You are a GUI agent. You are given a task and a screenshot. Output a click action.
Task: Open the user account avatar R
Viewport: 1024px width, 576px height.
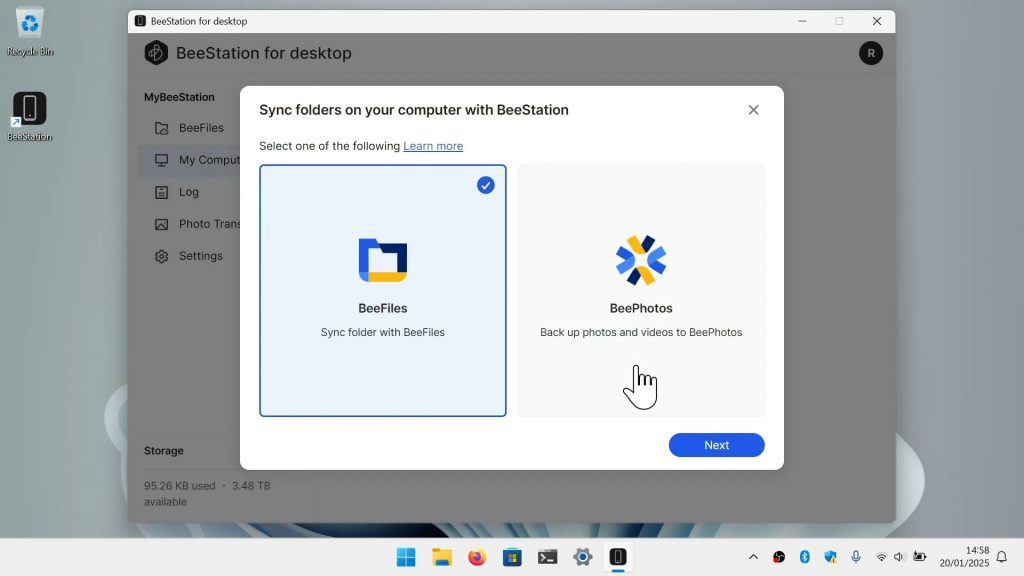pos(871,53)
